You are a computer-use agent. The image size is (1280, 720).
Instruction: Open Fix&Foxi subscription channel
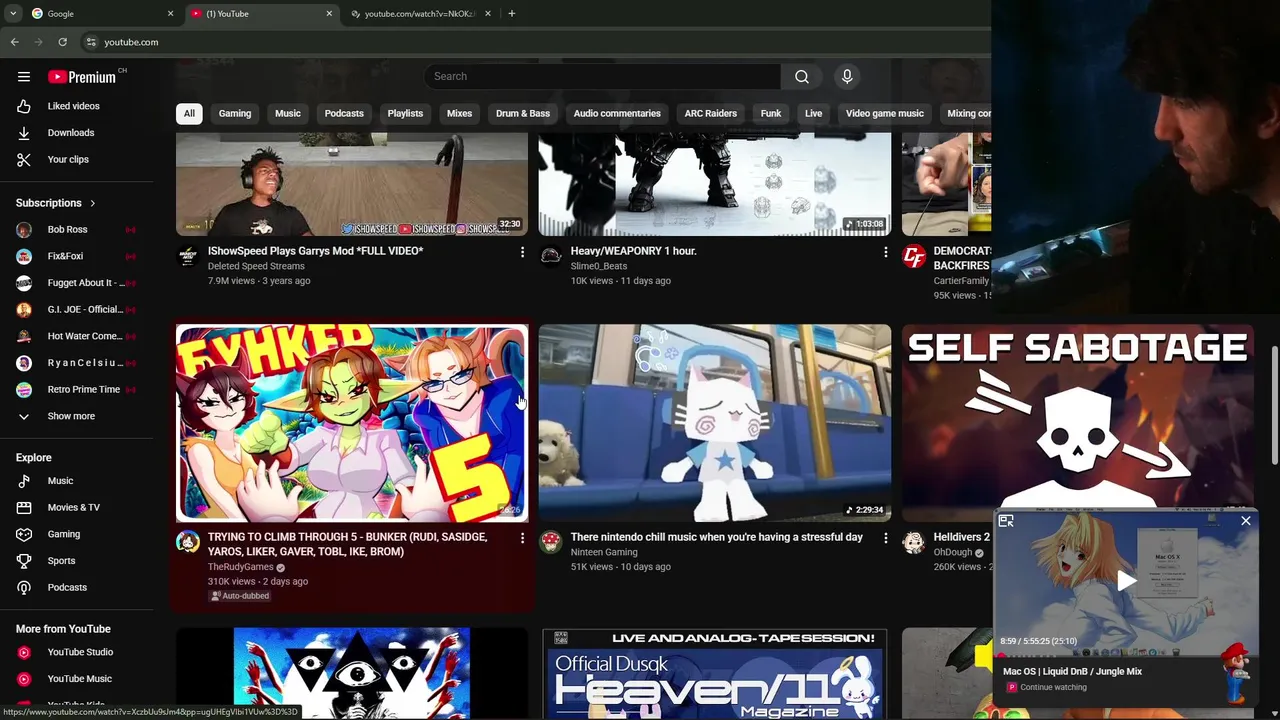click(75, 256)
